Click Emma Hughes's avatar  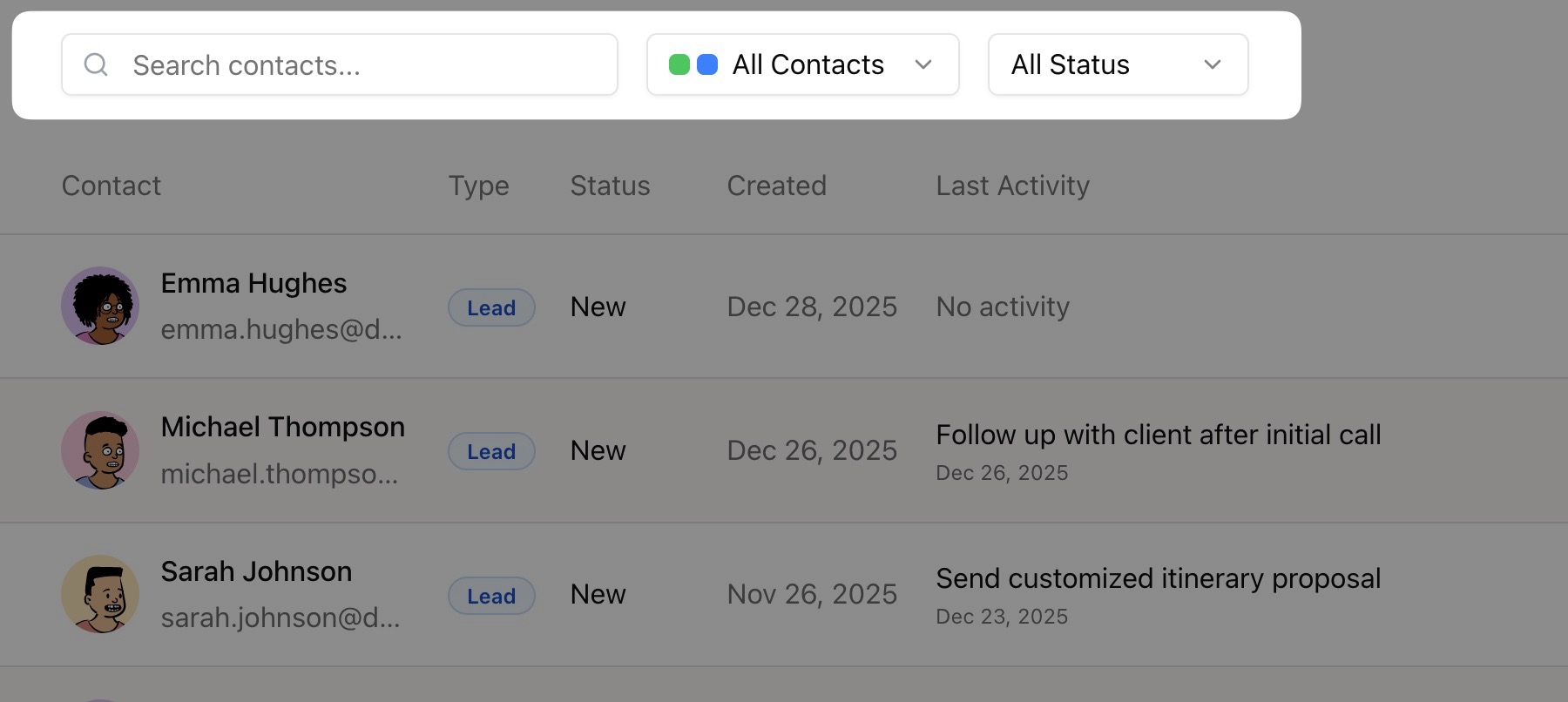(x=100, y=306)
